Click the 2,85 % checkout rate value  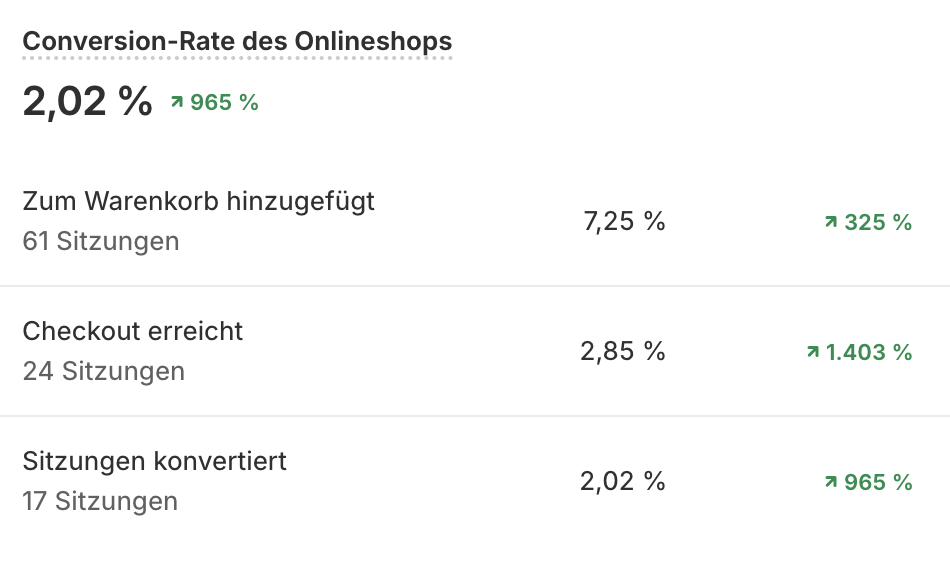click(x=623, y=351)
